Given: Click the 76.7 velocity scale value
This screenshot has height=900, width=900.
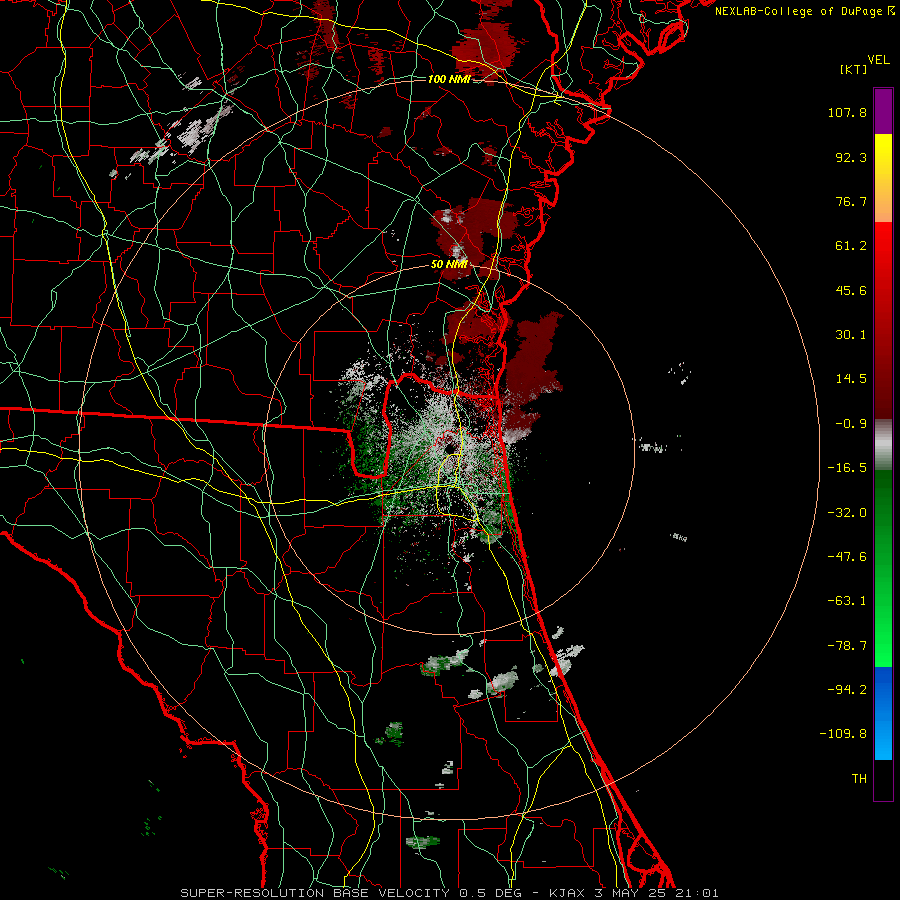Looking at the screenshot, I should 851,201.
